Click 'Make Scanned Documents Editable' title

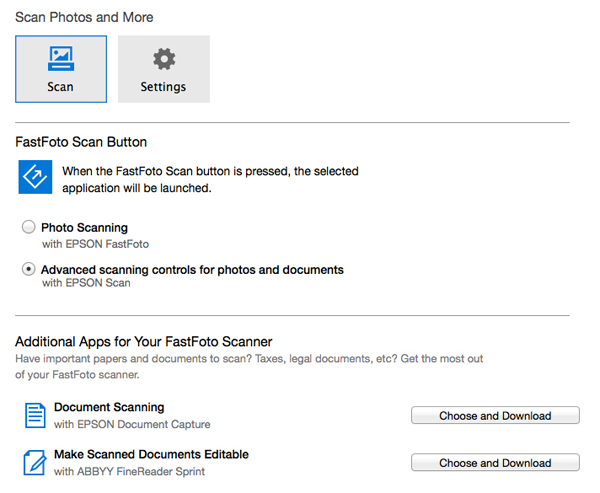pyautogui.click(x=151, y=454)
